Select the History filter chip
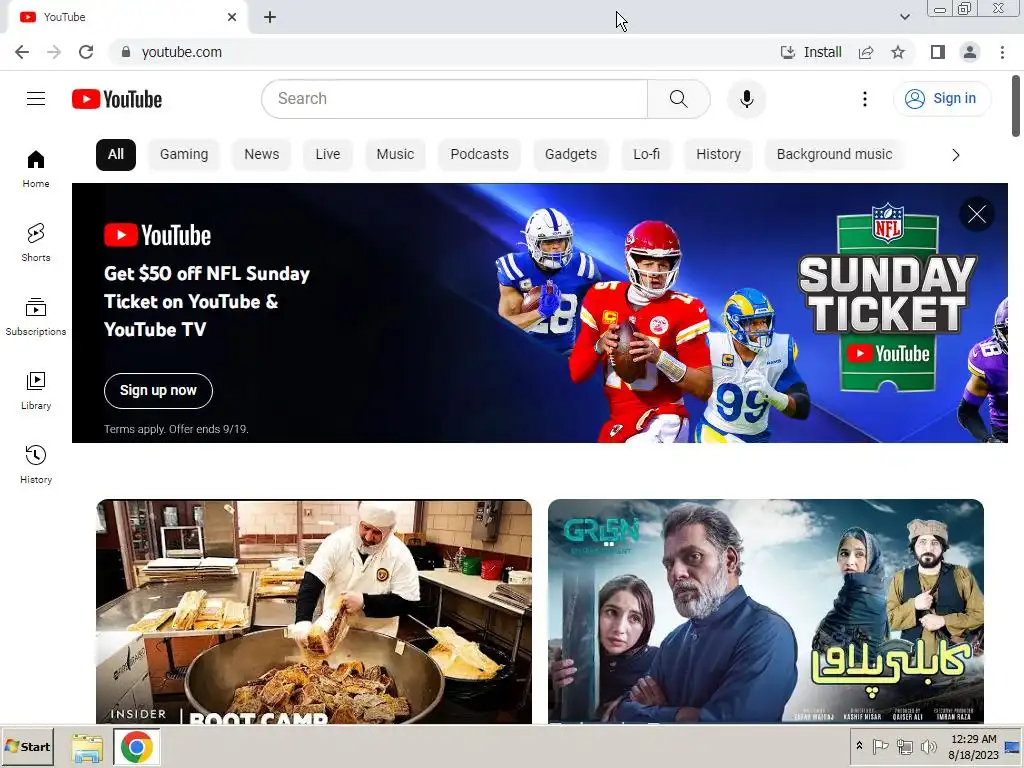Image resolution: width=1024 pixels, height=768 pixels. tap(718, 155)
